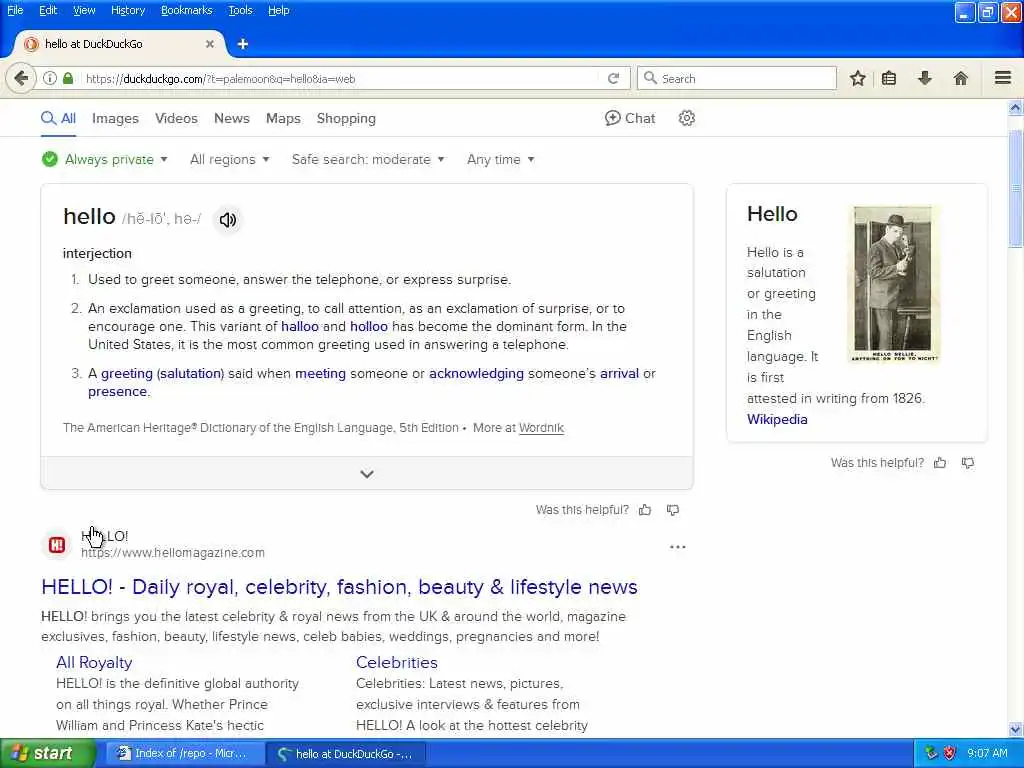Go back using the browser back arrow
This screenshot has width=1024, height=768.
[x=21, y=78]
